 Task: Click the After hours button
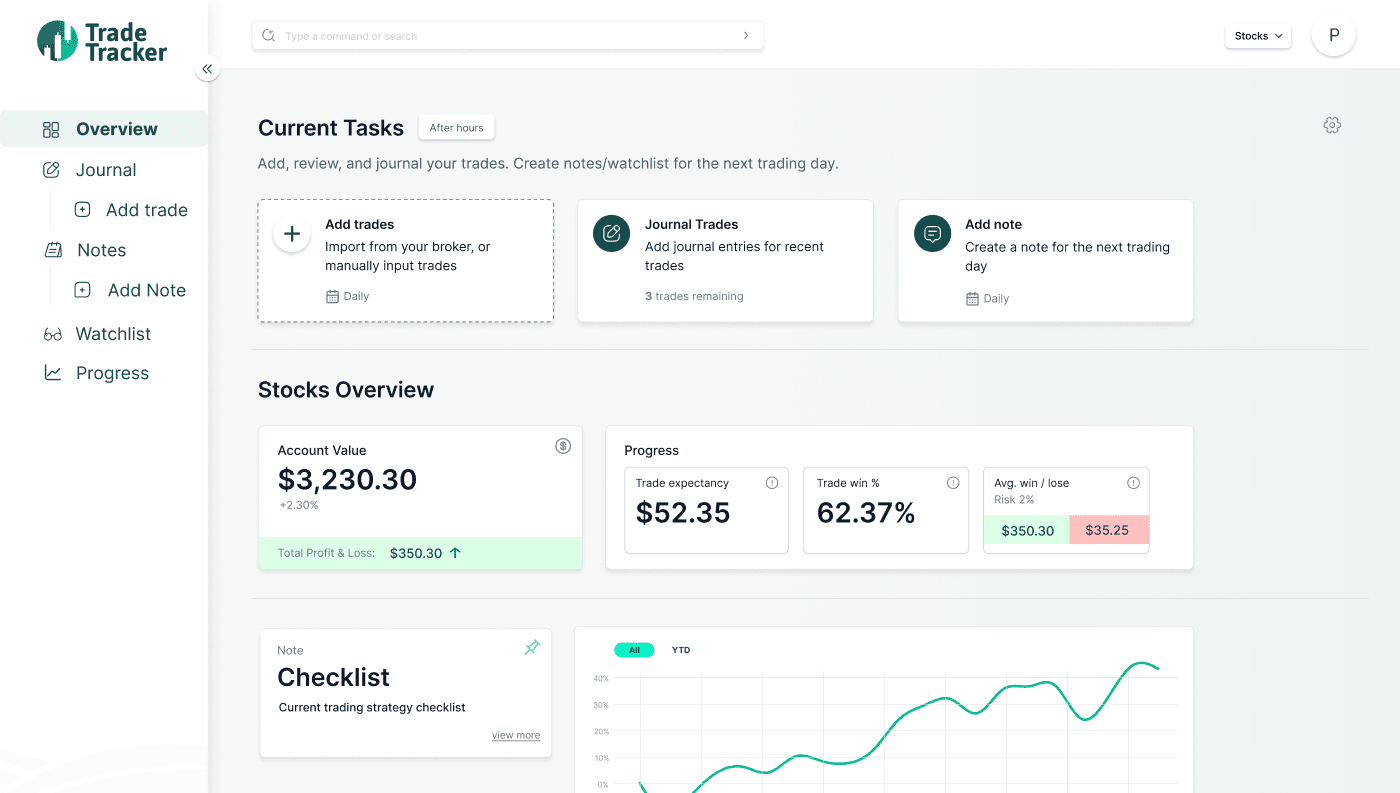point(456,127)
